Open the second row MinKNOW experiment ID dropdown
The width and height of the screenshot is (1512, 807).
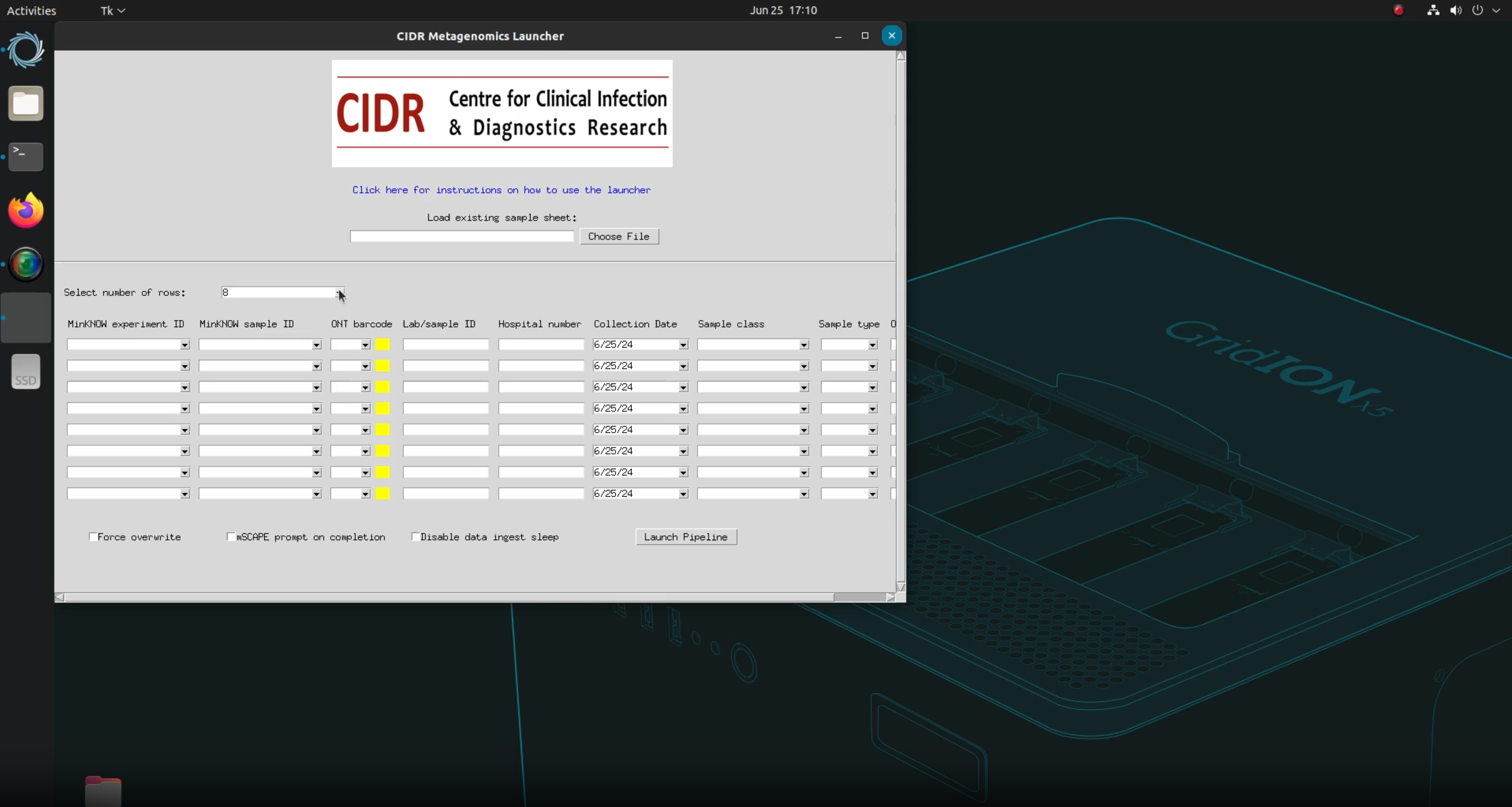tap(184, 366)
